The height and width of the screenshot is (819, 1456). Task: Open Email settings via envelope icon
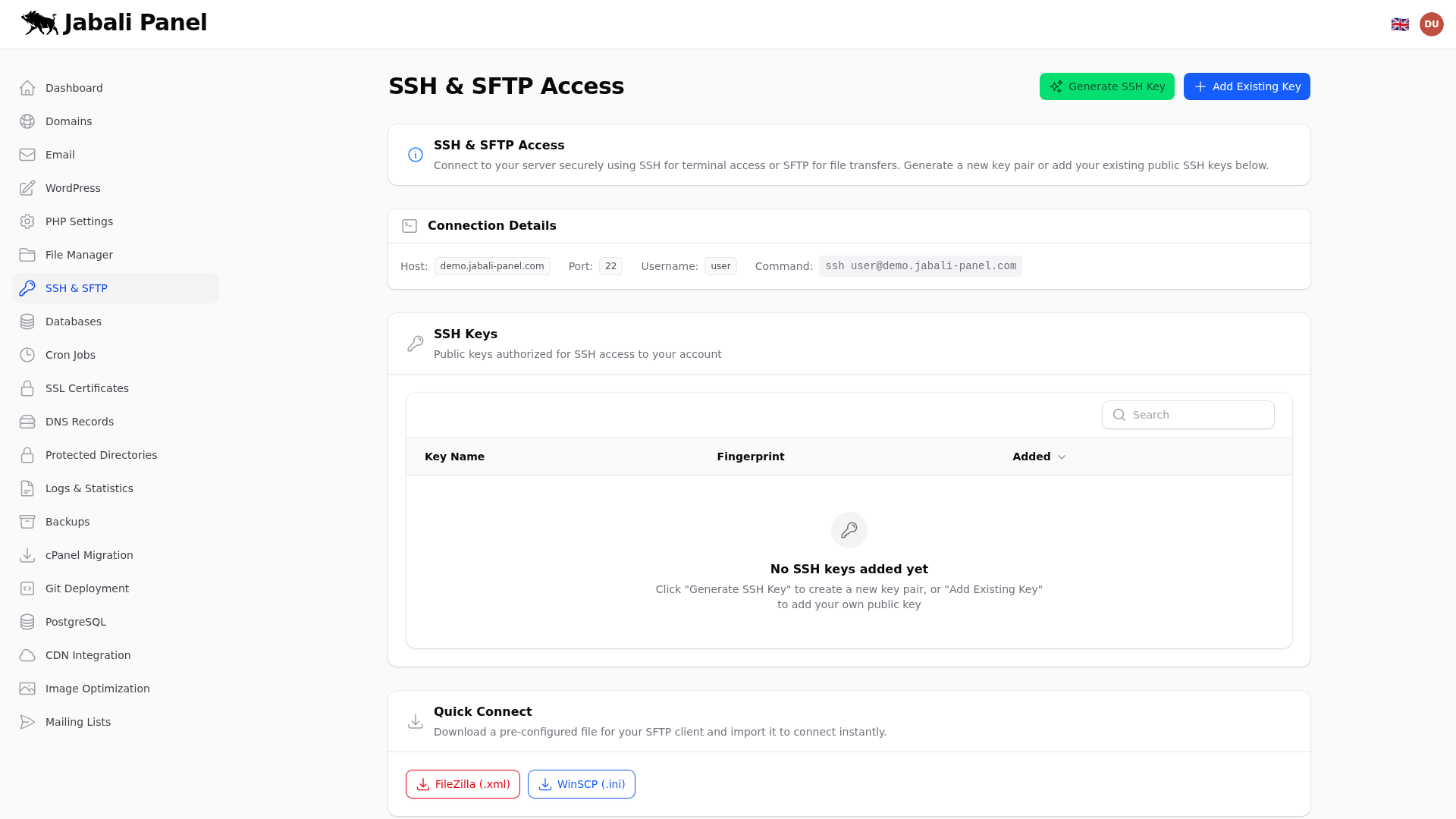tap(27, 155)
